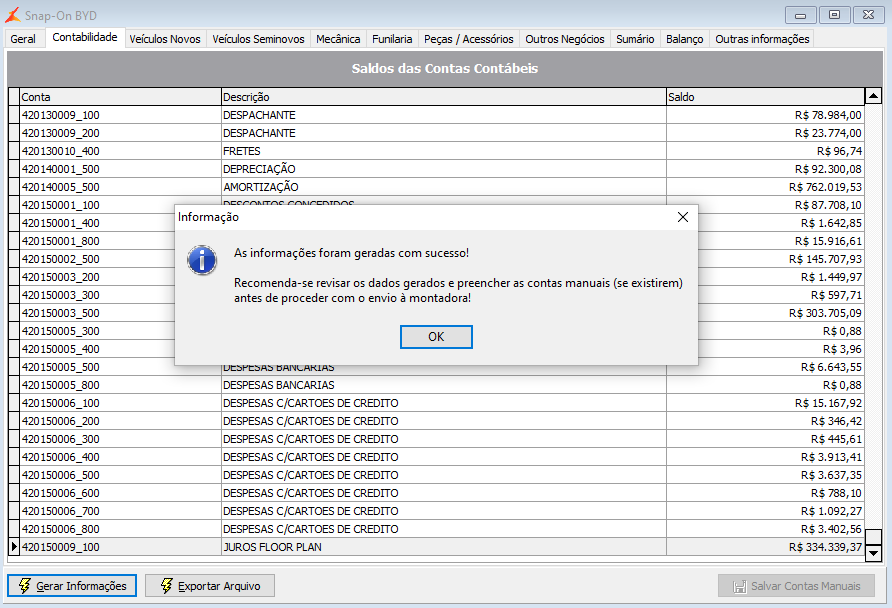Click the scrollbar down arrow of the grid

[x=873, y=552]
